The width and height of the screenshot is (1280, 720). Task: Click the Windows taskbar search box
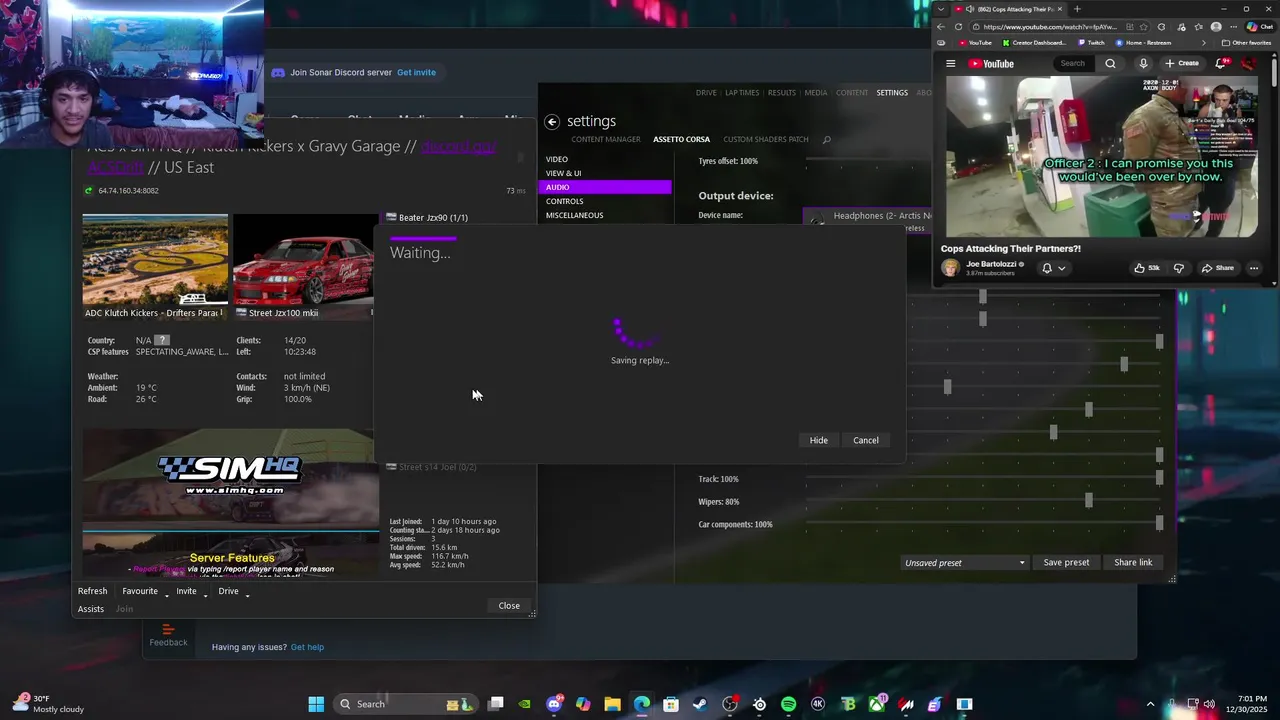[x=405, y=704]
